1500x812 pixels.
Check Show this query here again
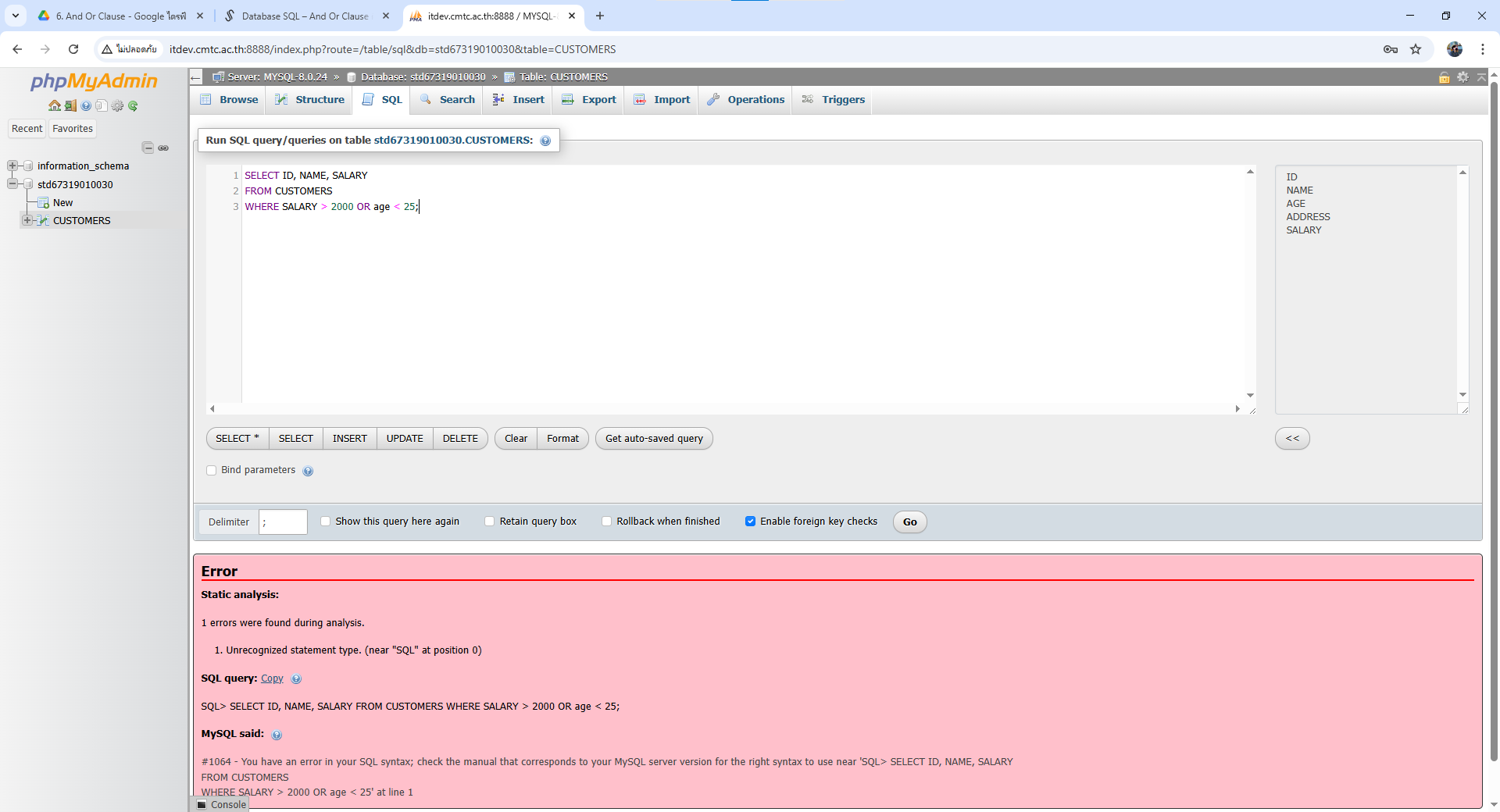(x=326, y=522)
